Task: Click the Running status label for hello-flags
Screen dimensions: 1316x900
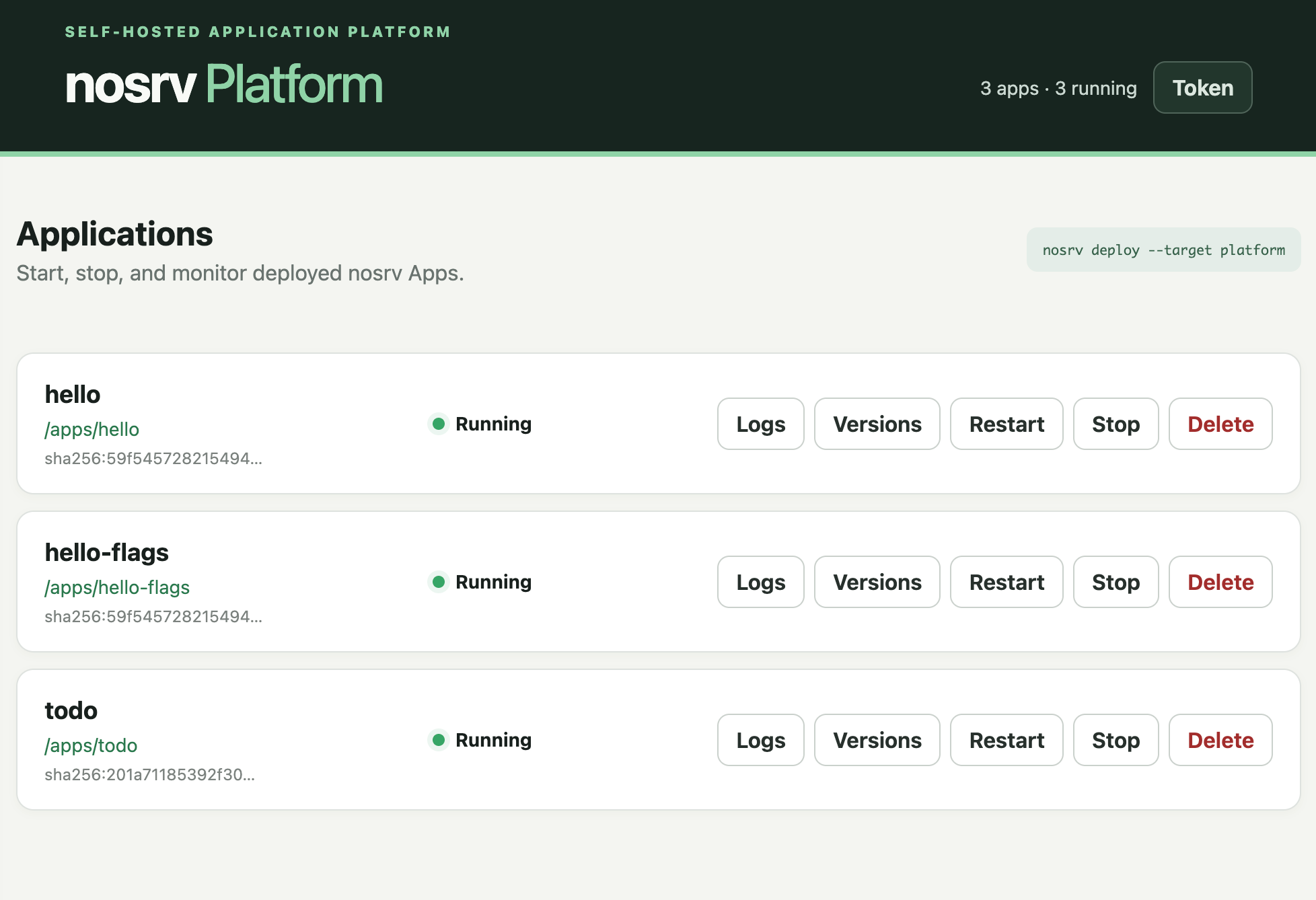Action: 493,582
